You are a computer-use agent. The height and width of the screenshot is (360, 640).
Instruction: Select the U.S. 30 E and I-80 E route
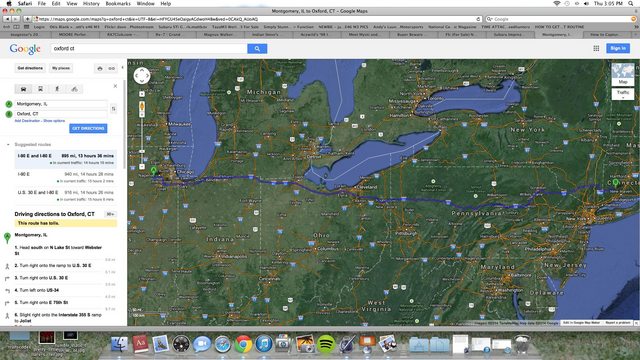pos(66,196)
